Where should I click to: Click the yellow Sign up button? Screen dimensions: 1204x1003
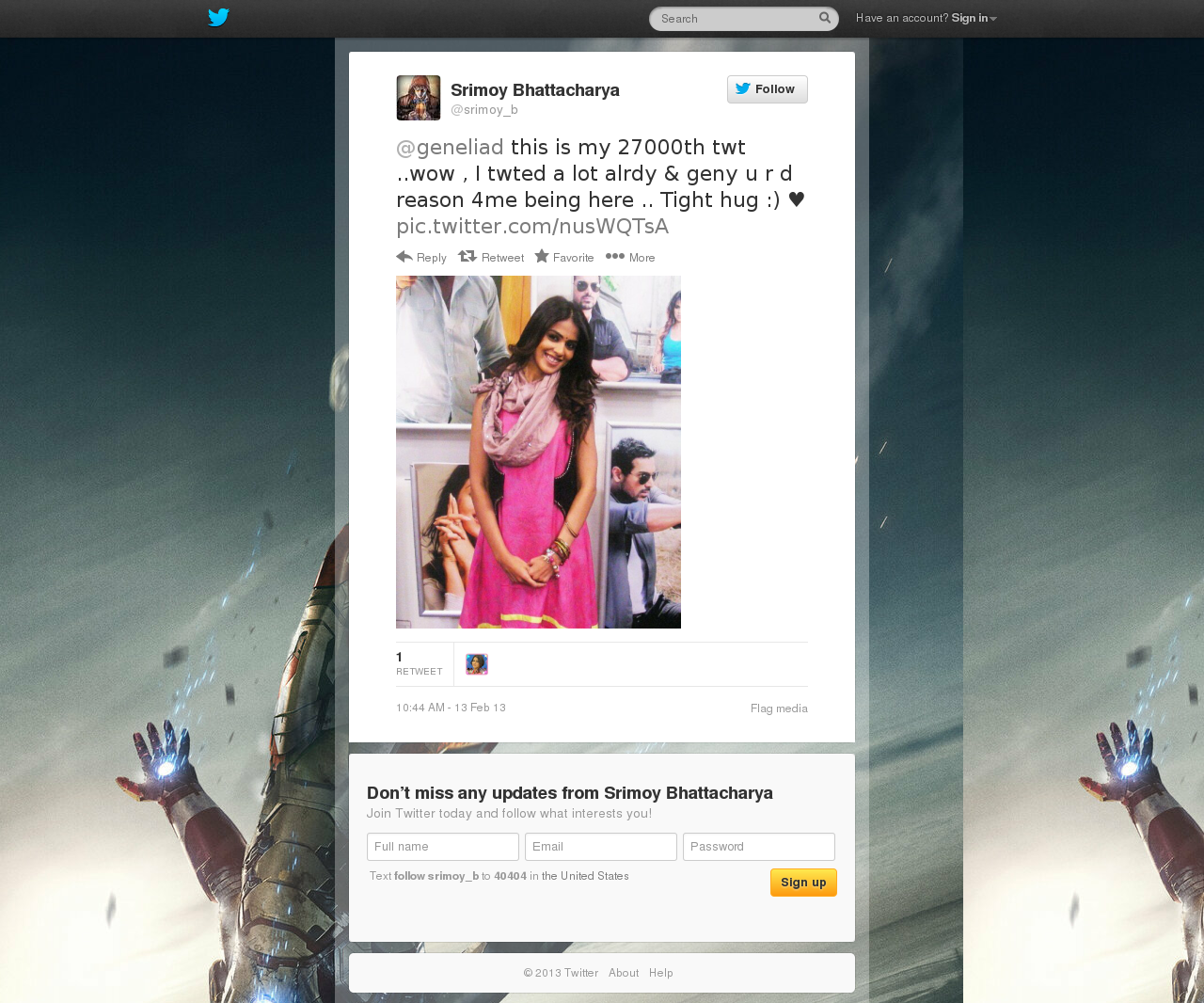[x=803, y=883]
